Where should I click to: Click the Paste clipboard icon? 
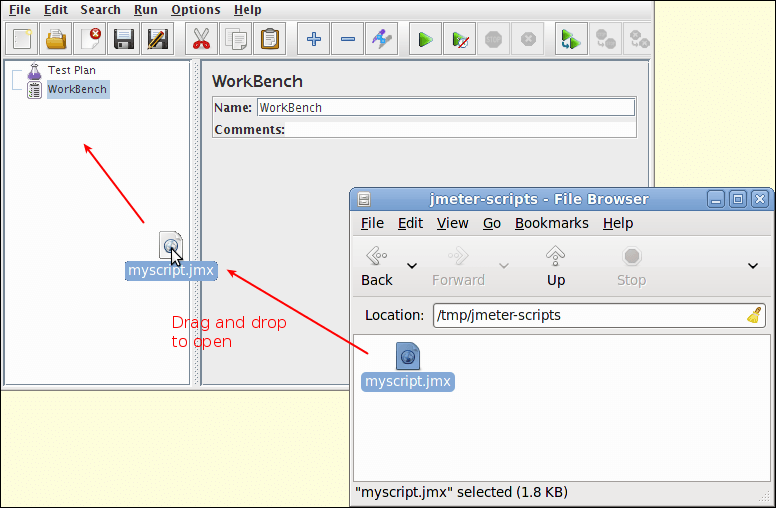(x=269, y=40)
